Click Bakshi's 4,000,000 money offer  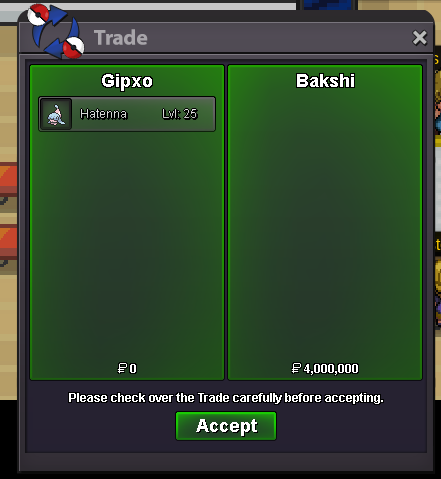tap(325, 368)
